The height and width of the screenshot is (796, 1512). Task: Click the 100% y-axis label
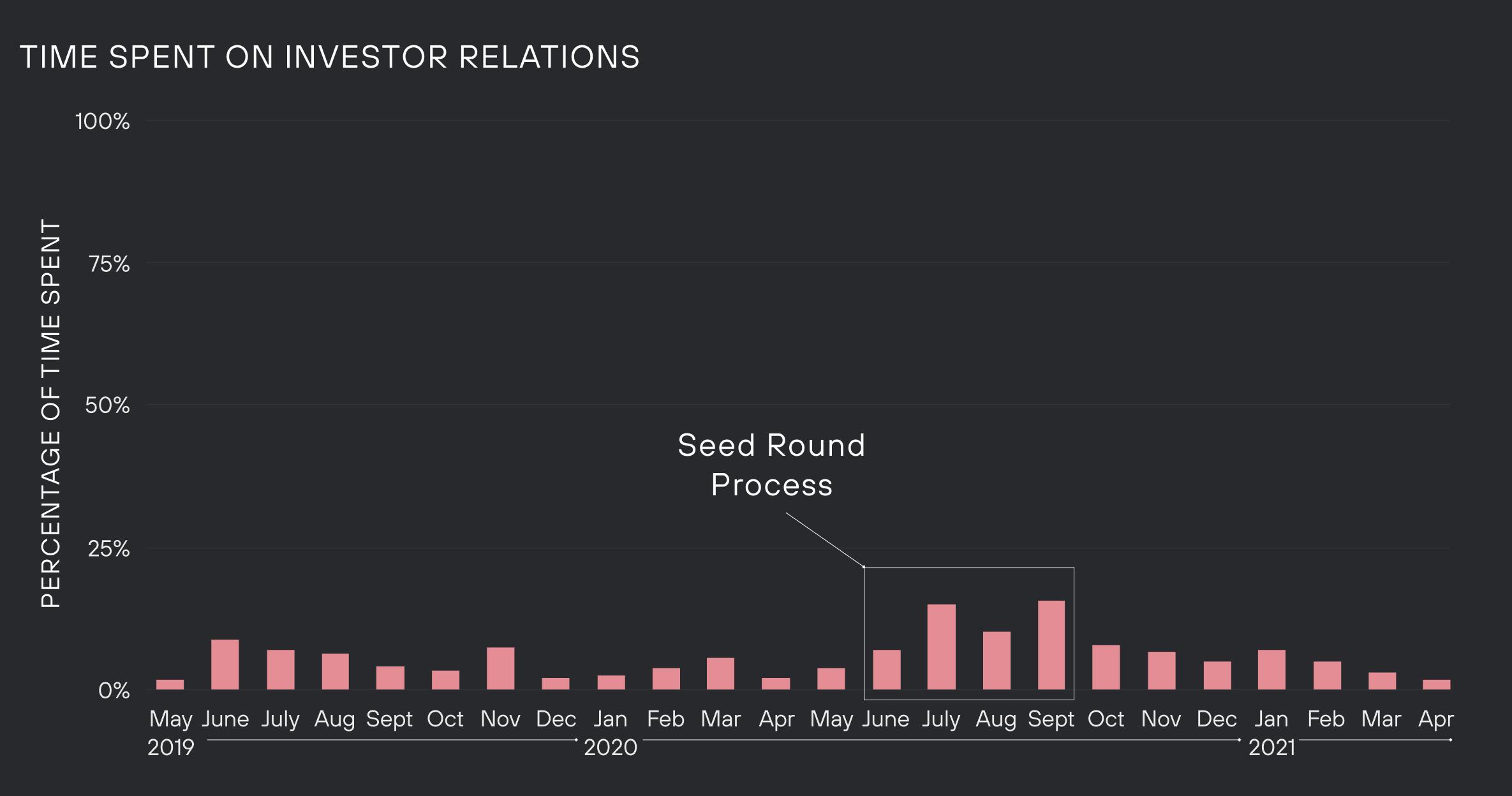103,121
